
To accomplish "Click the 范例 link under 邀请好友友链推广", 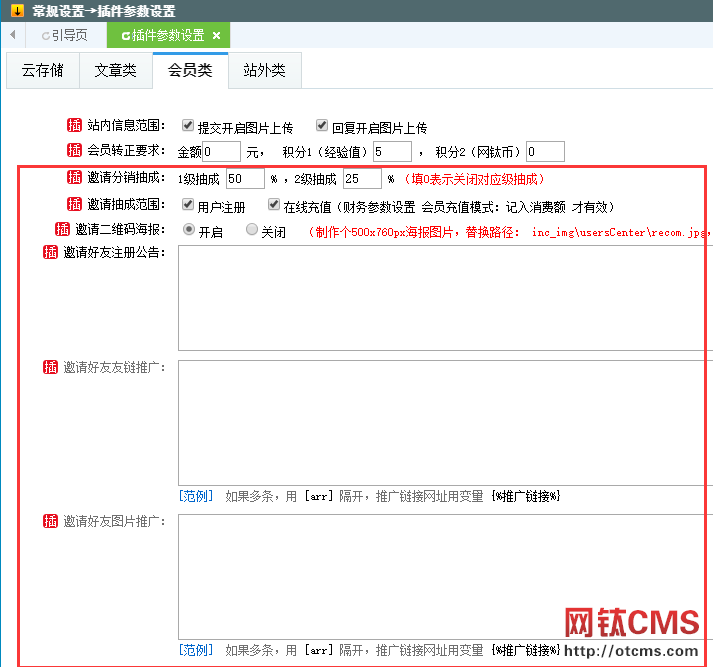I will pyautogui.click(x=196, y=496).
